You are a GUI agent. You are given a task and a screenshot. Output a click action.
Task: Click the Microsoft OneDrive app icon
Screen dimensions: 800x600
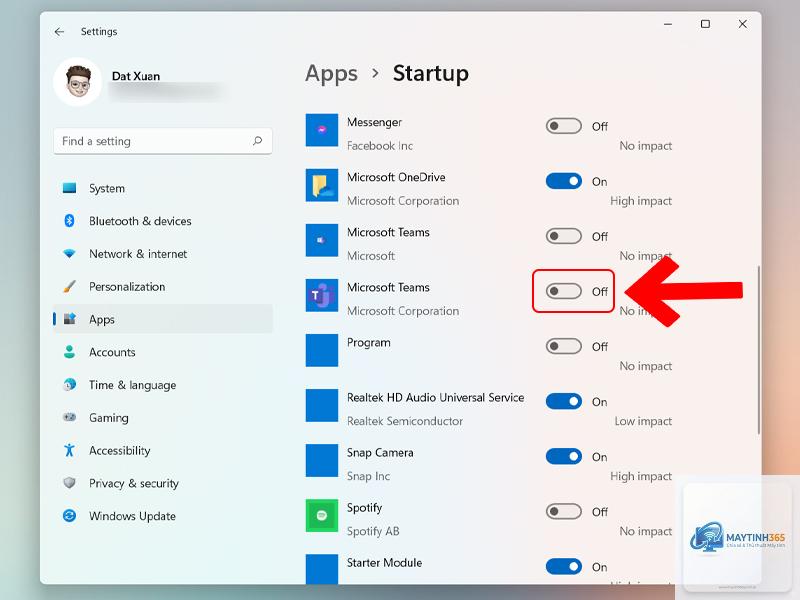point(321,185)
